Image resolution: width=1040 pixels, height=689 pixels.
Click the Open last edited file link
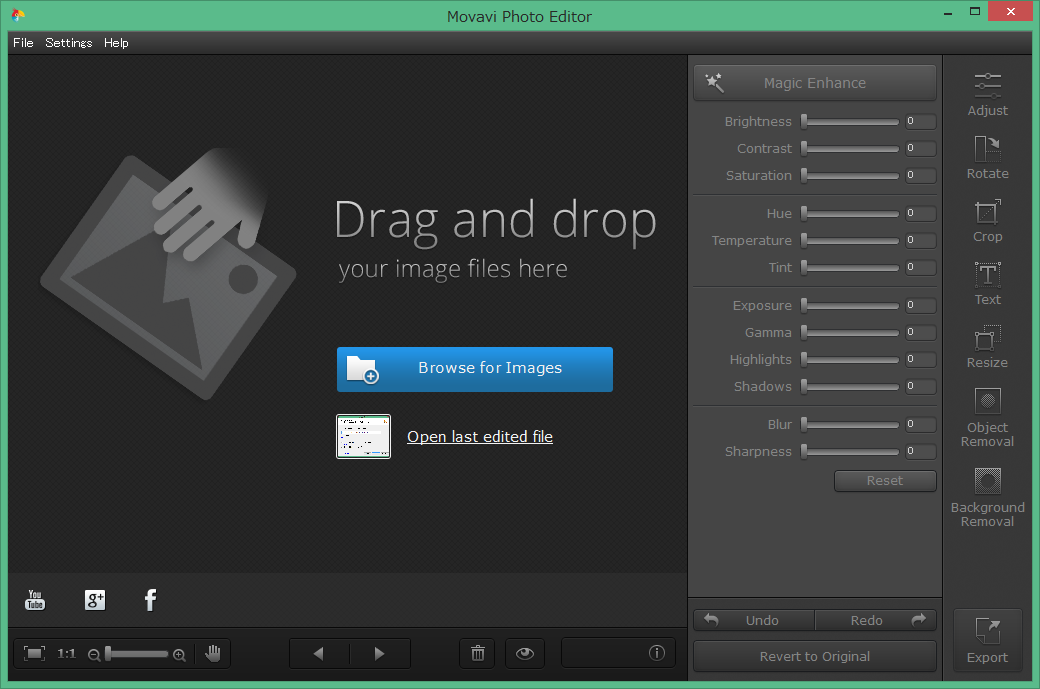click(480, 437)
